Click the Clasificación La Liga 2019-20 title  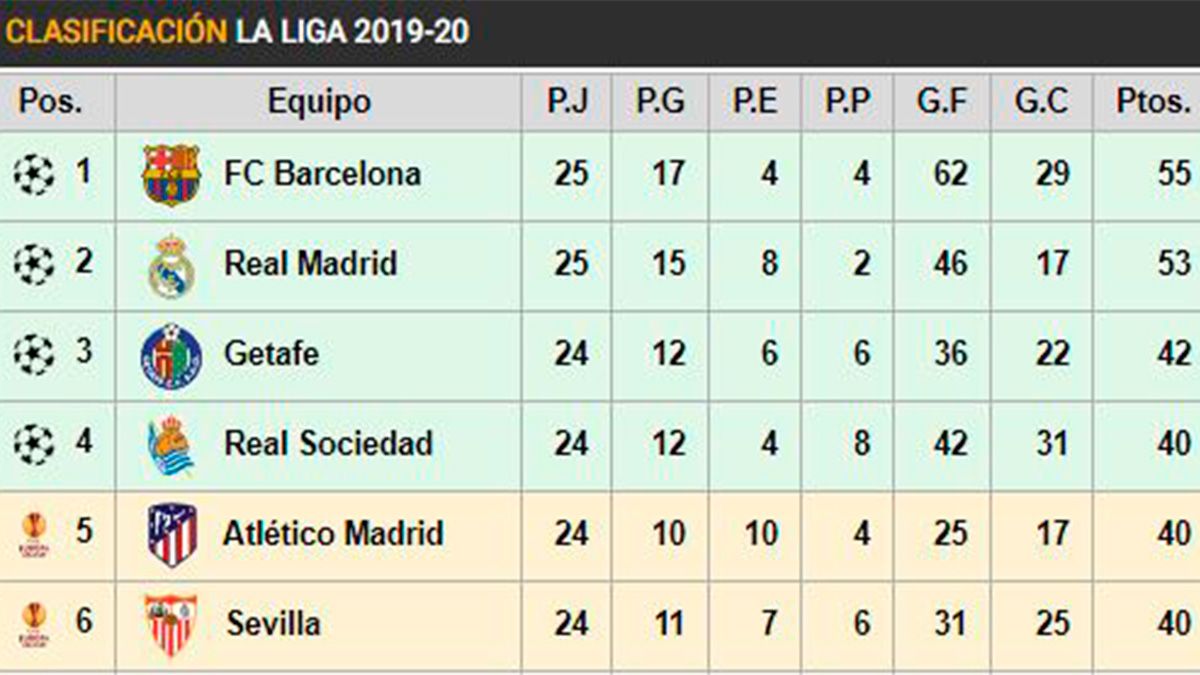pyautogui.click(x=237, y=31)
